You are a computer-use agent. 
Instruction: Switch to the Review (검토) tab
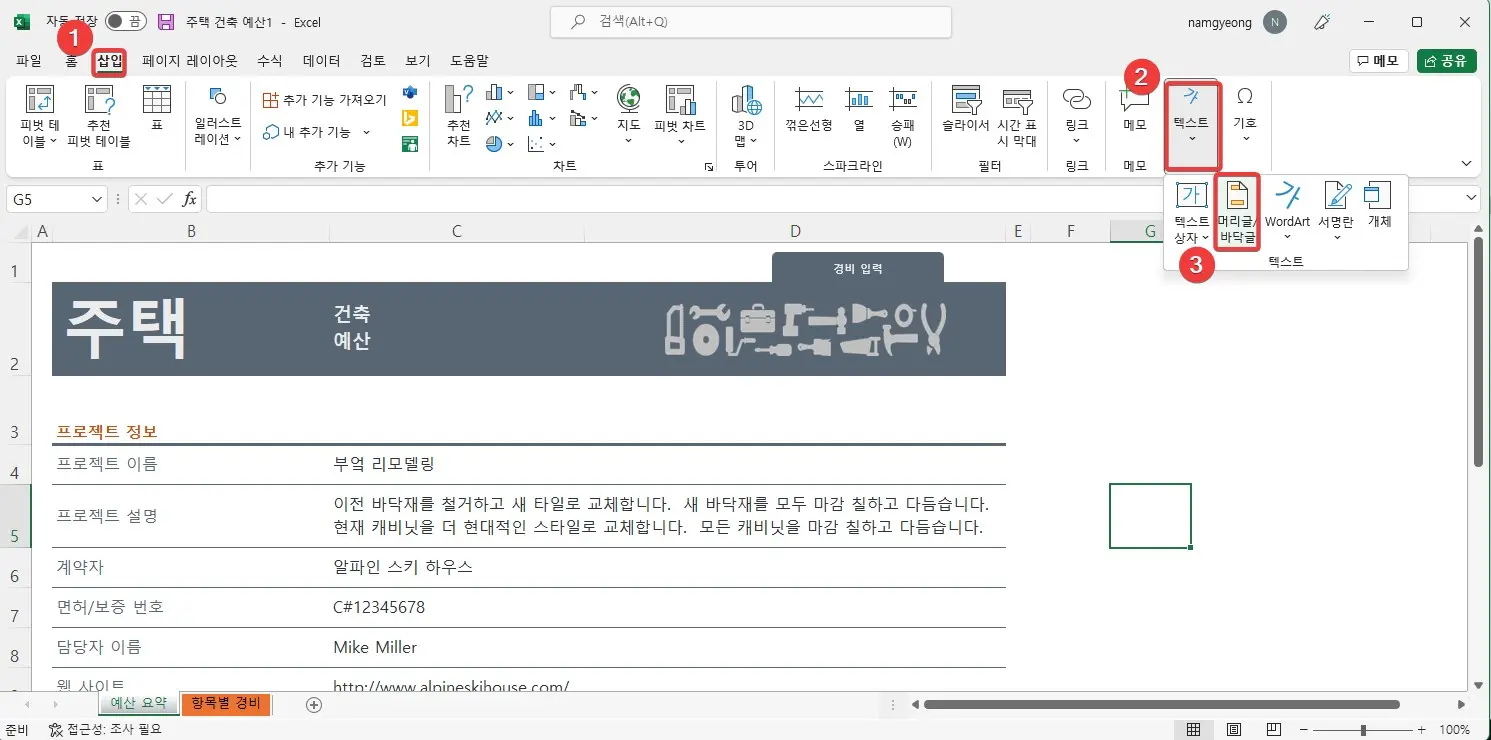pos(373,61)
